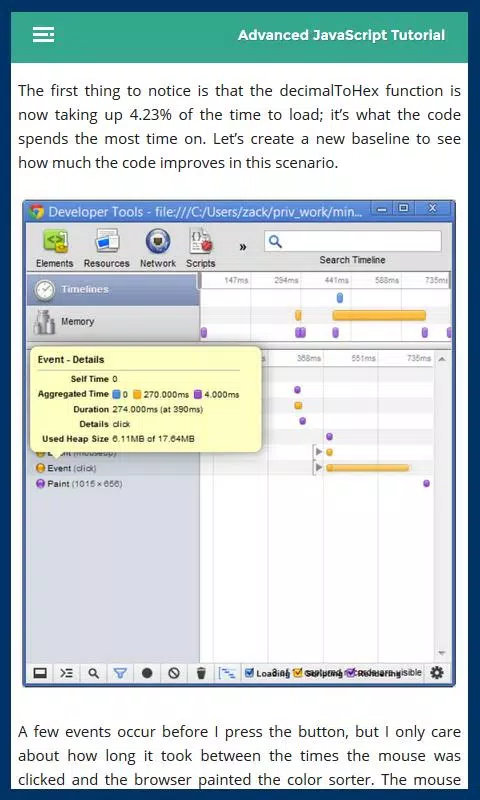Viewport: 480px width, 800px height.
Task: Click the Timelines clock icon
Action: (x=44, y=290)
